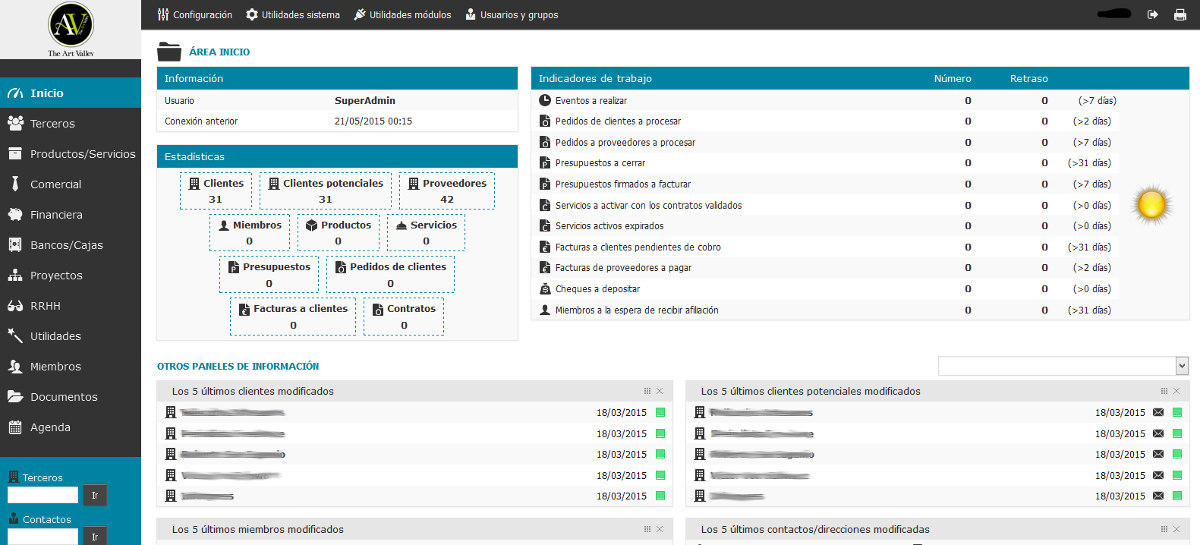
Task: Open the Usuarios y grupos menu
Action: tap(511, 15)
